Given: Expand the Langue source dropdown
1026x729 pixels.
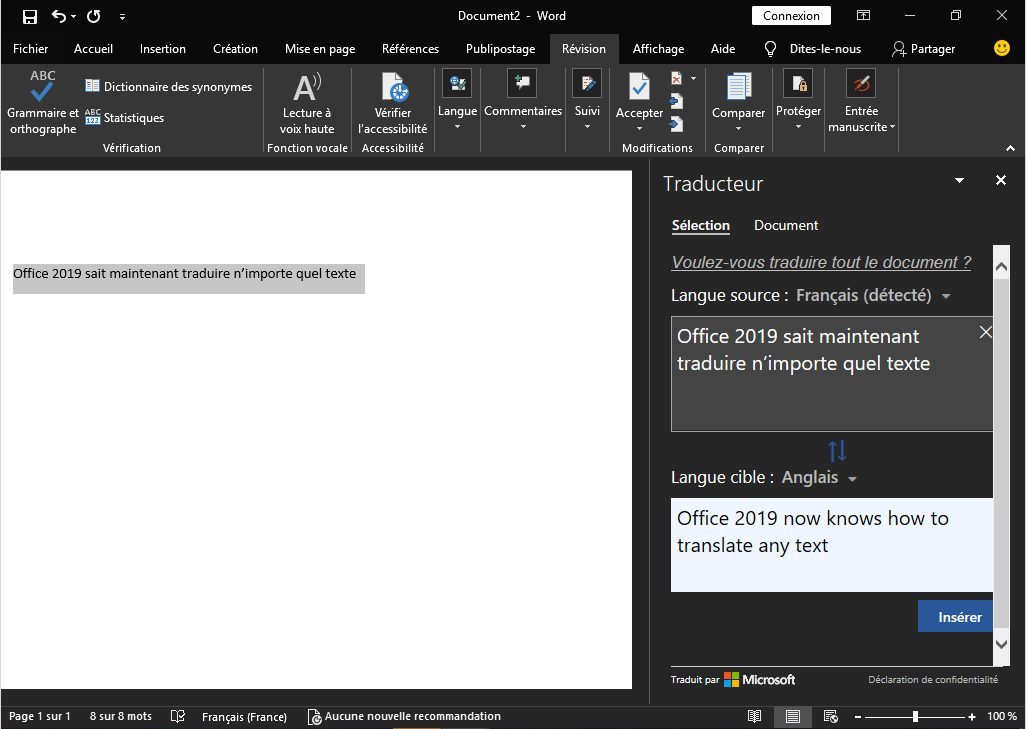Looking at the screenshot, I should (946, 296).
